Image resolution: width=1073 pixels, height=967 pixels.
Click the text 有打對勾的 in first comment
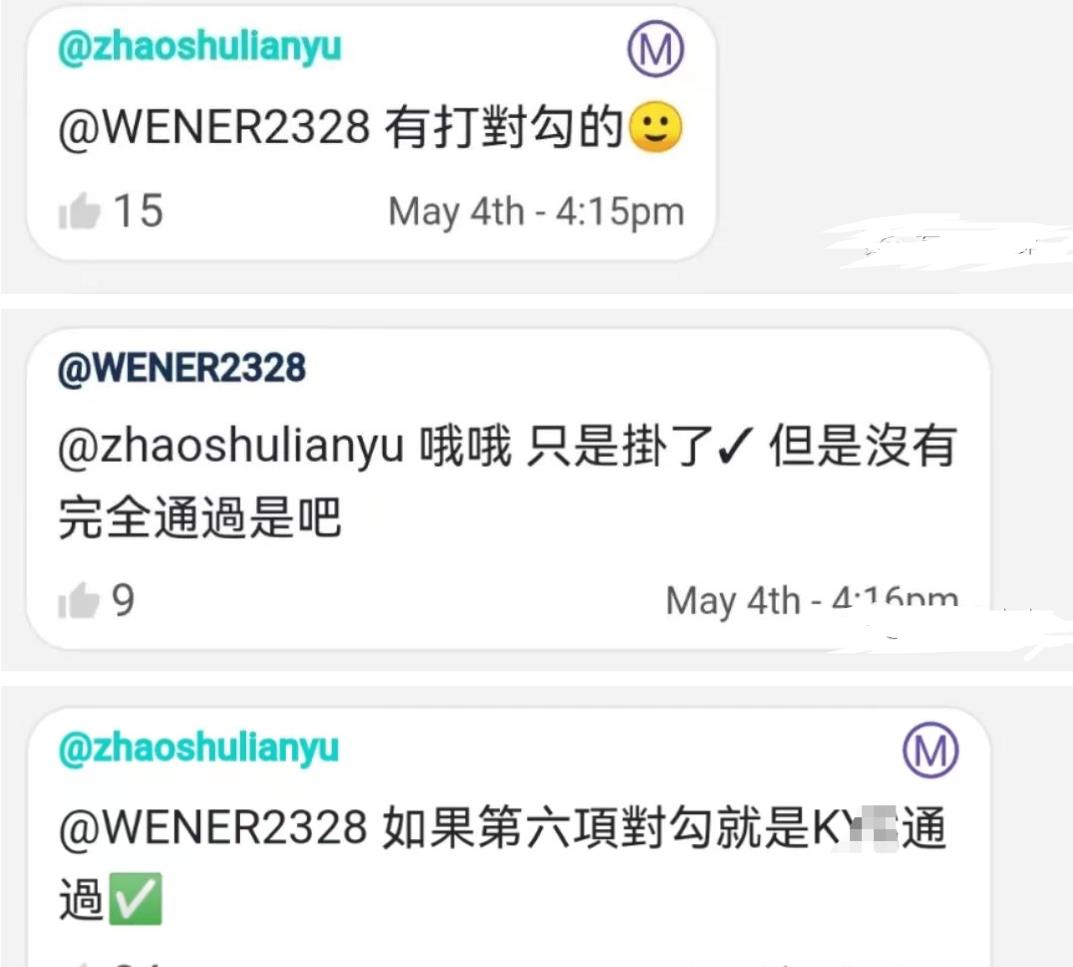pos(504,127)
